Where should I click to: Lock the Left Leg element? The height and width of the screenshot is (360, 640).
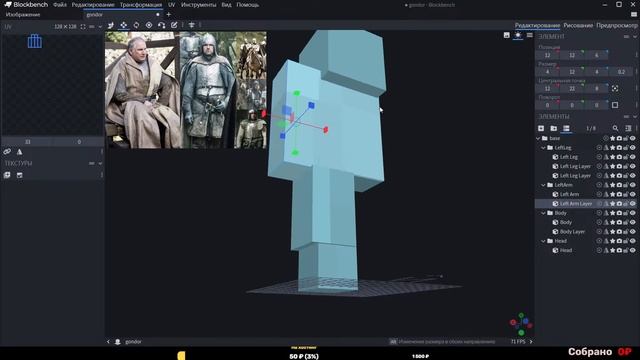[x=626, y=157]
